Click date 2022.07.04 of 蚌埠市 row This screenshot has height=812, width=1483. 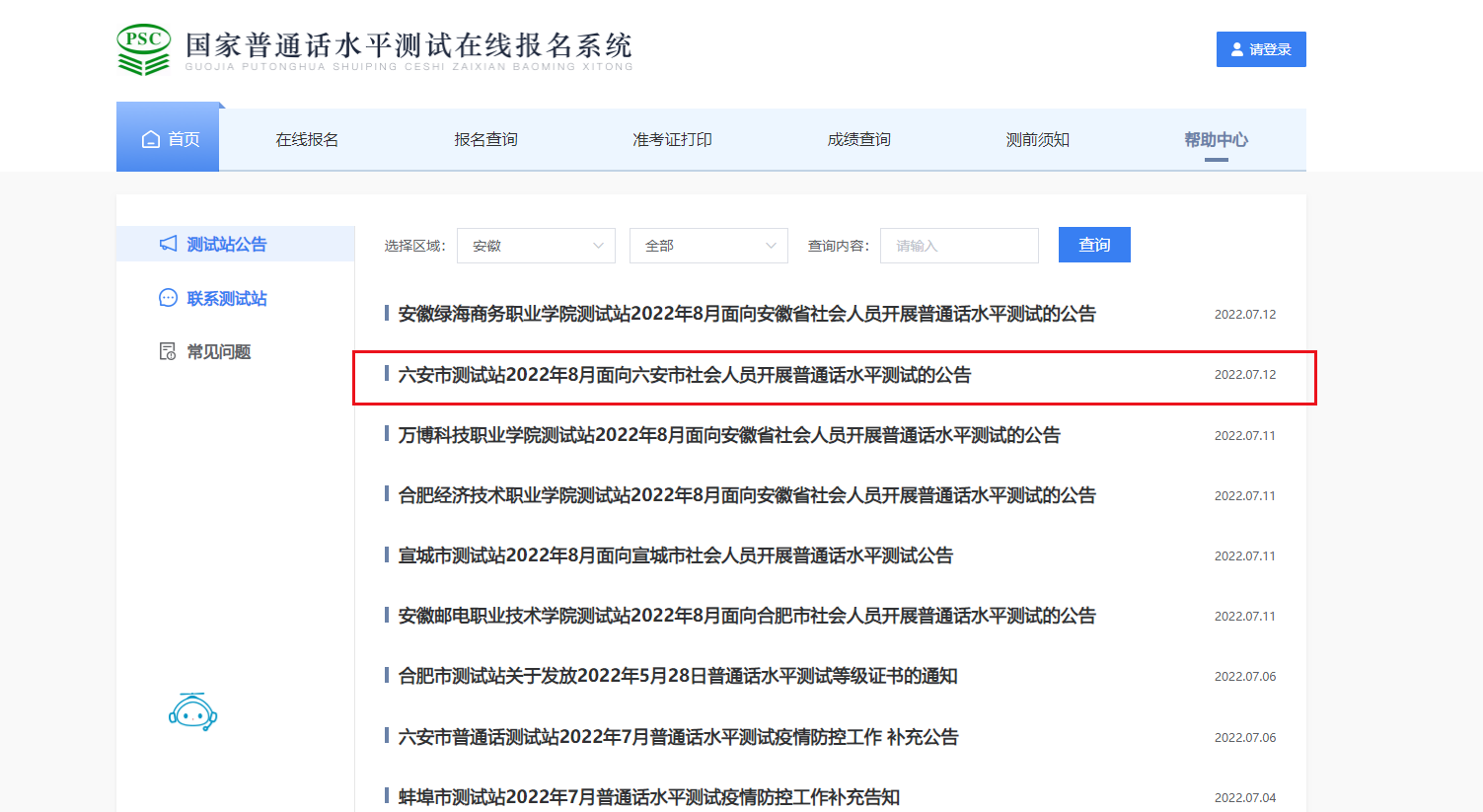[x=1245, y=797]
